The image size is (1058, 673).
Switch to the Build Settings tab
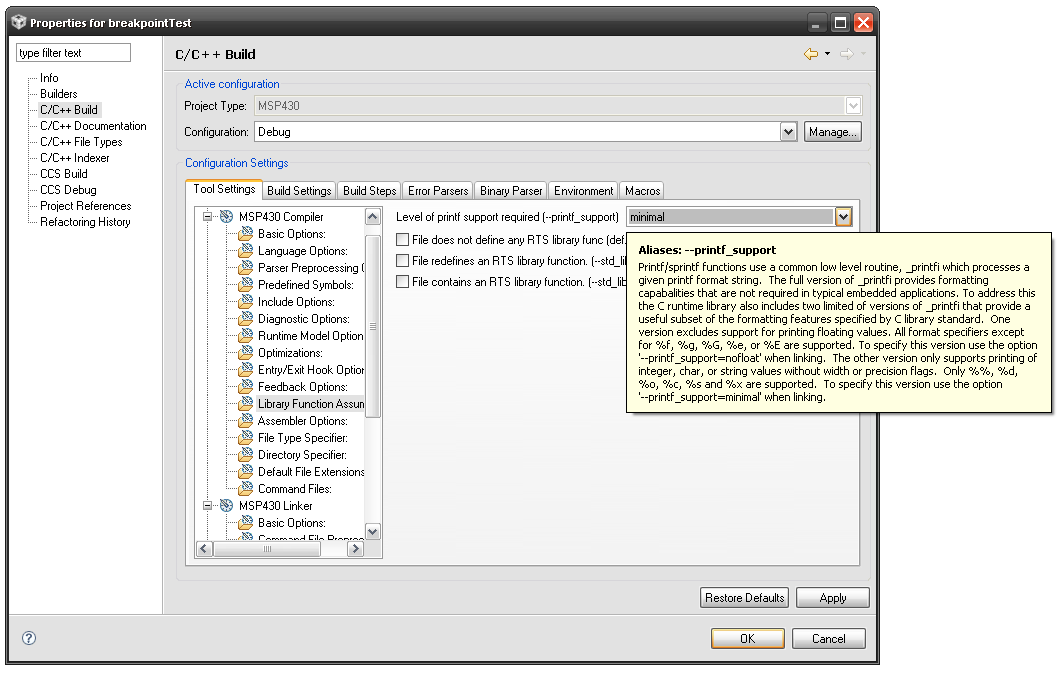click(x=299, y=191)
